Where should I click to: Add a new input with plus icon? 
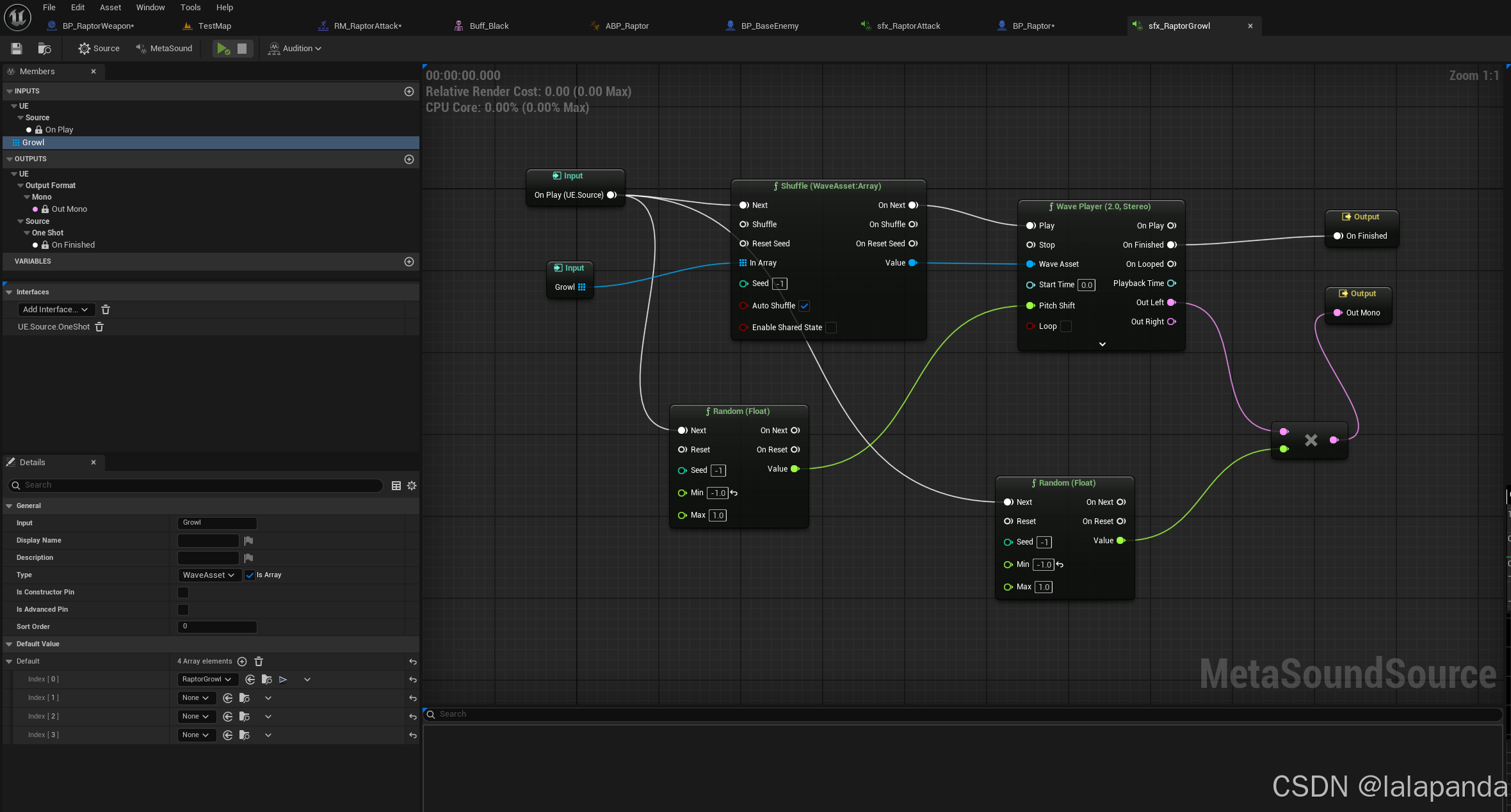tap(408, 92)
